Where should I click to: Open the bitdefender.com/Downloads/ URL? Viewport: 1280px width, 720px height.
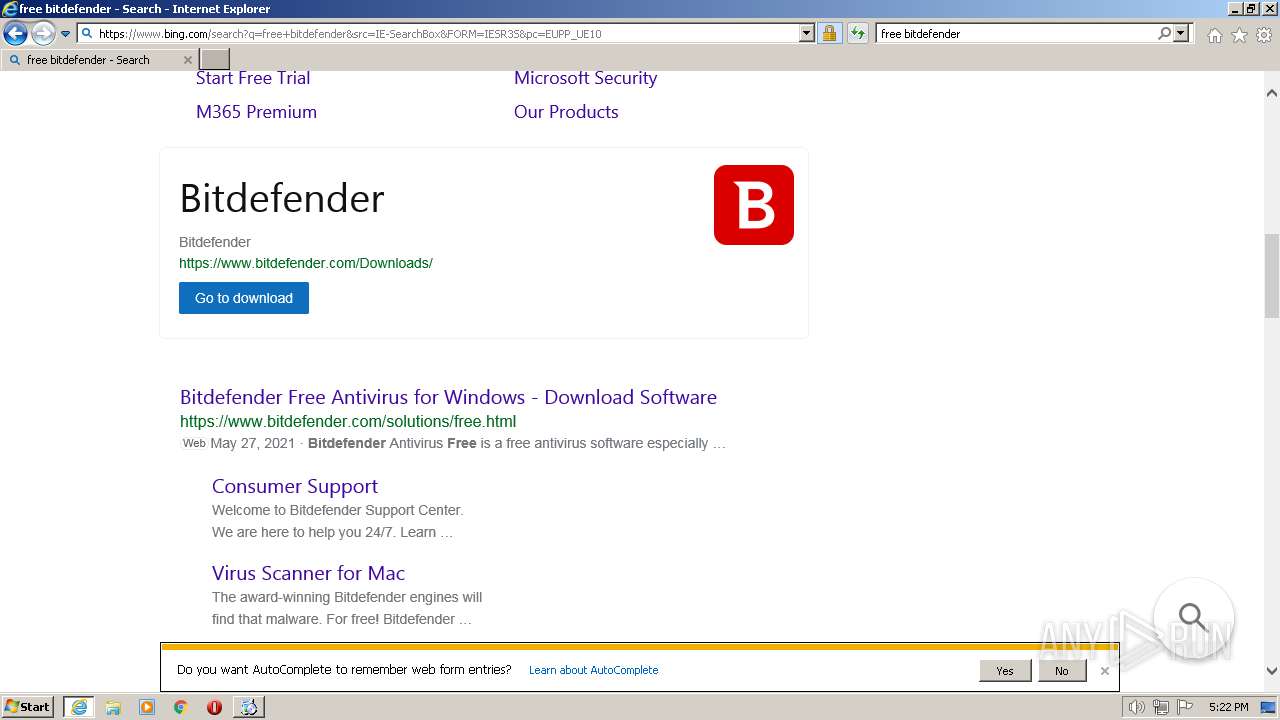306,263
